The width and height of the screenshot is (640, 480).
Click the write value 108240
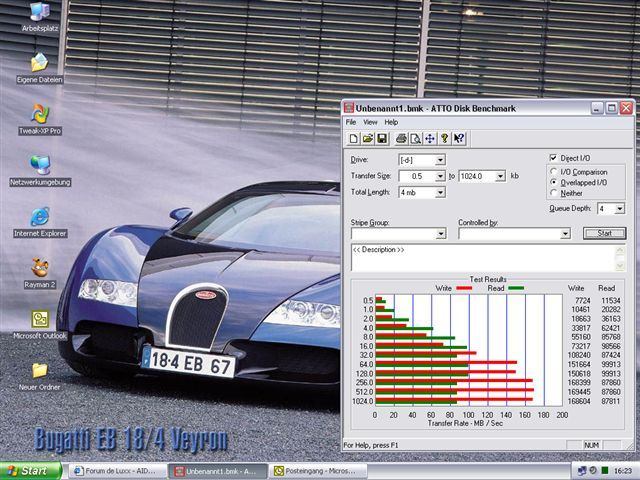(579, 356)
